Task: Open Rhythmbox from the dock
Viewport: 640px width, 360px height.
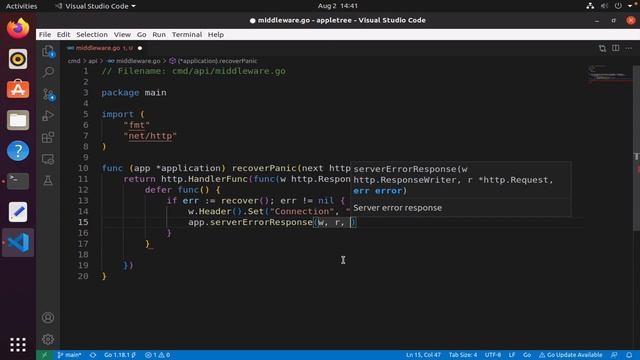Action: click(18, 59)
